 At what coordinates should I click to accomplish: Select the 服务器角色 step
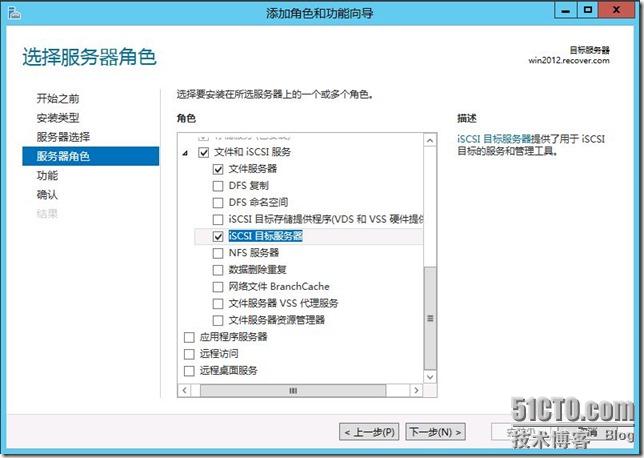[91, 156]
